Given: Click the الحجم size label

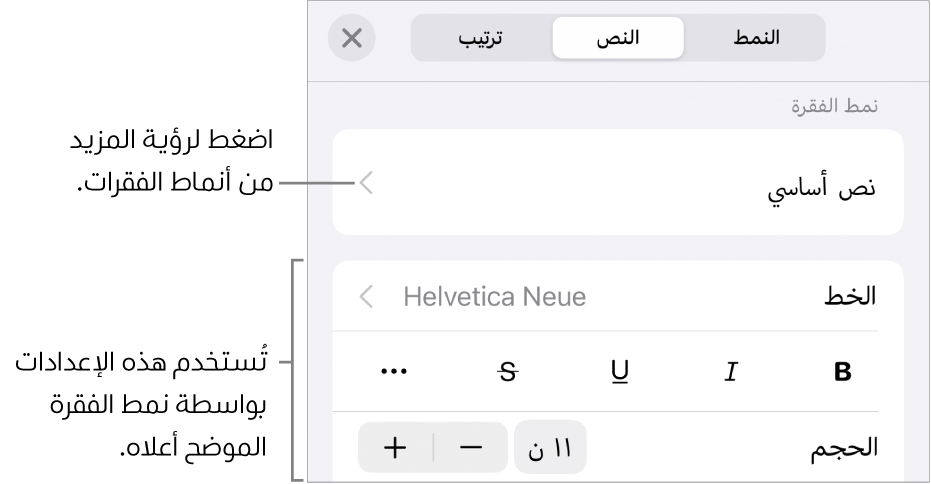Looking at the screenshot, I should click(x=844, y=447).
